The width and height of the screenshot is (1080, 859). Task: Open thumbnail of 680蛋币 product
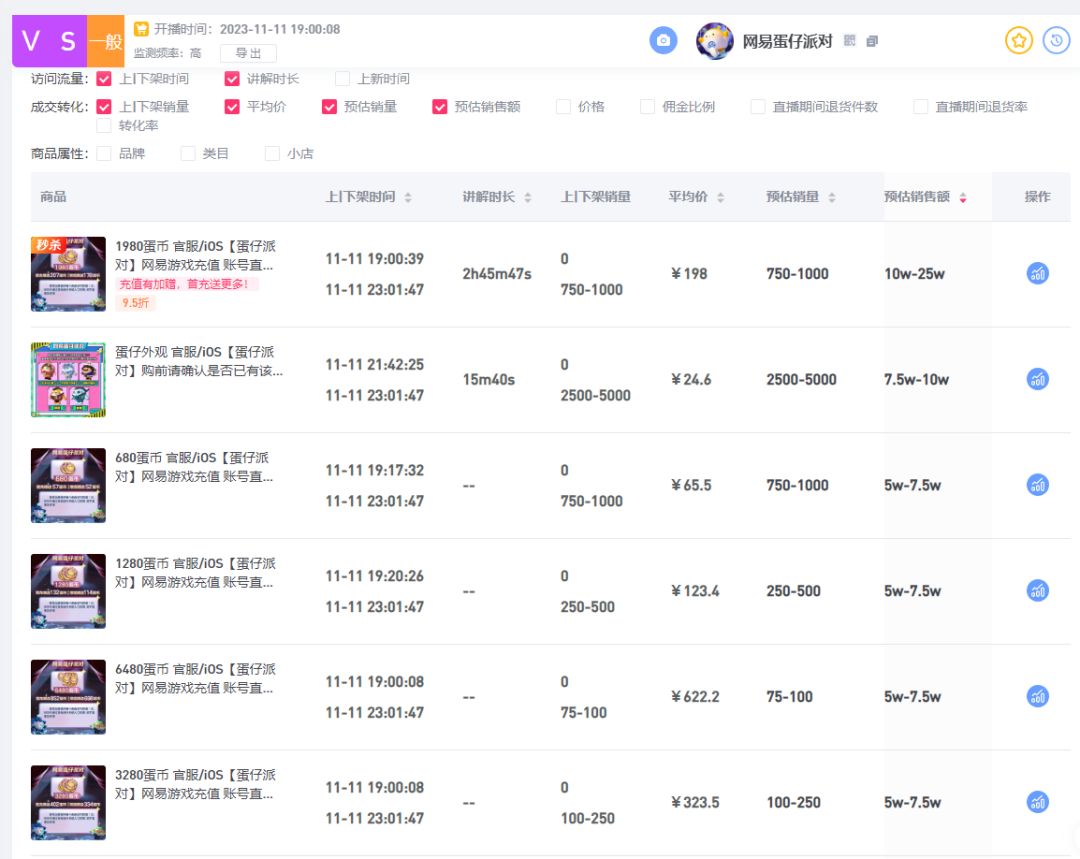point(68,486)
